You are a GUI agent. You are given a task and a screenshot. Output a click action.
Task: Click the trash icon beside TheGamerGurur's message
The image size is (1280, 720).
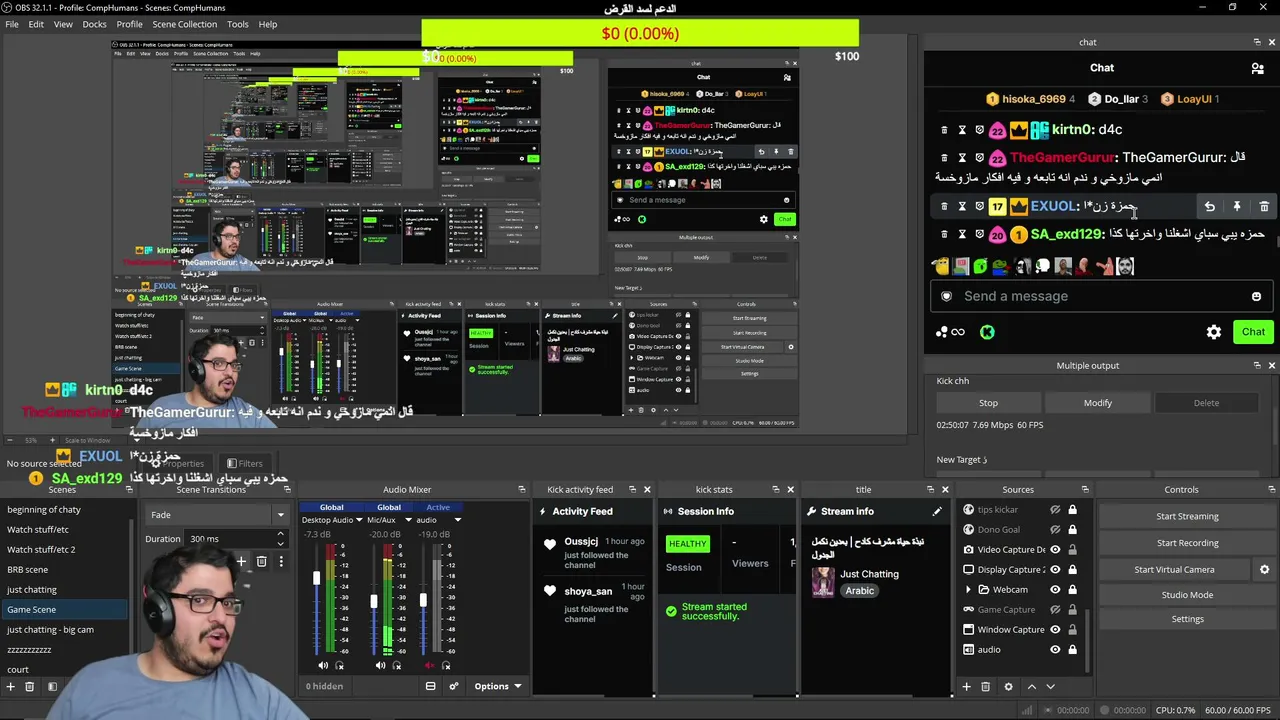(944, 158)
